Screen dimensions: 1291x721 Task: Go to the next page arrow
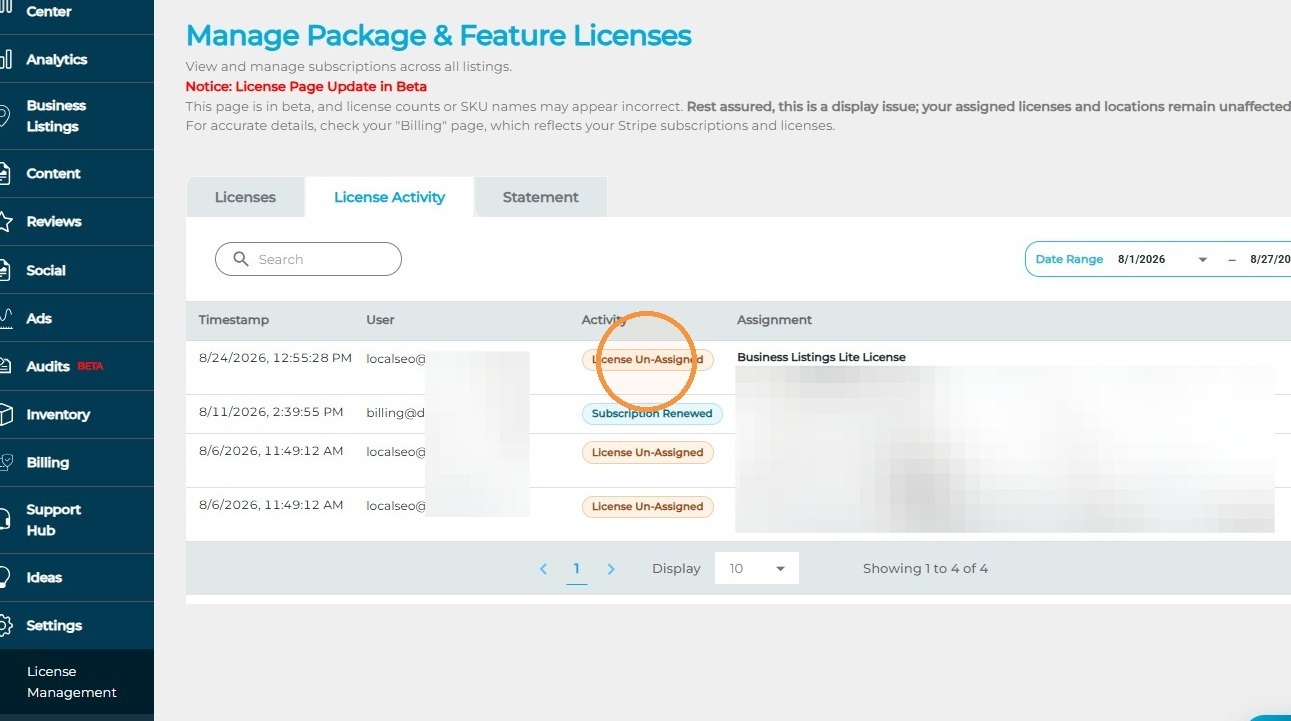click(611, 568)
